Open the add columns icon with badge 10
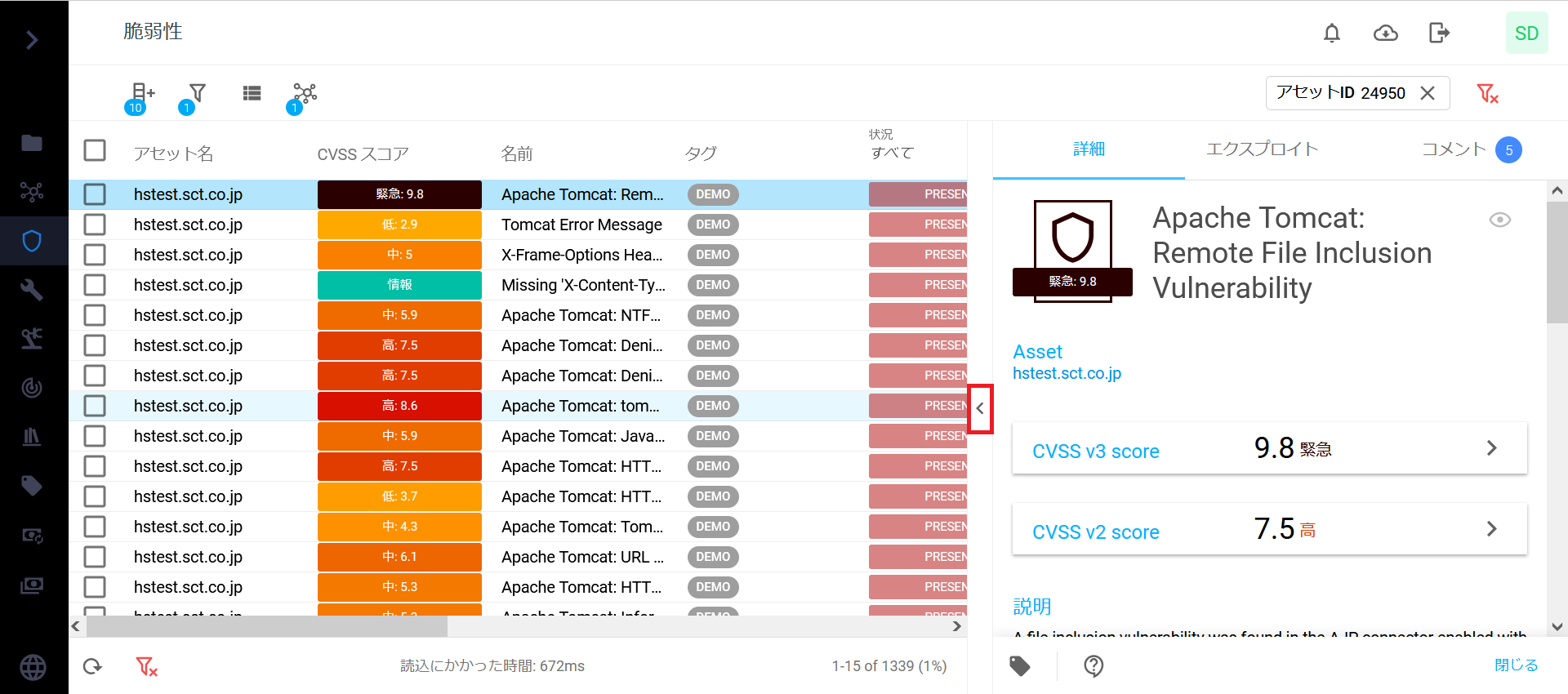This screenshot has width=1568, height=694. [x=141, y=96]
